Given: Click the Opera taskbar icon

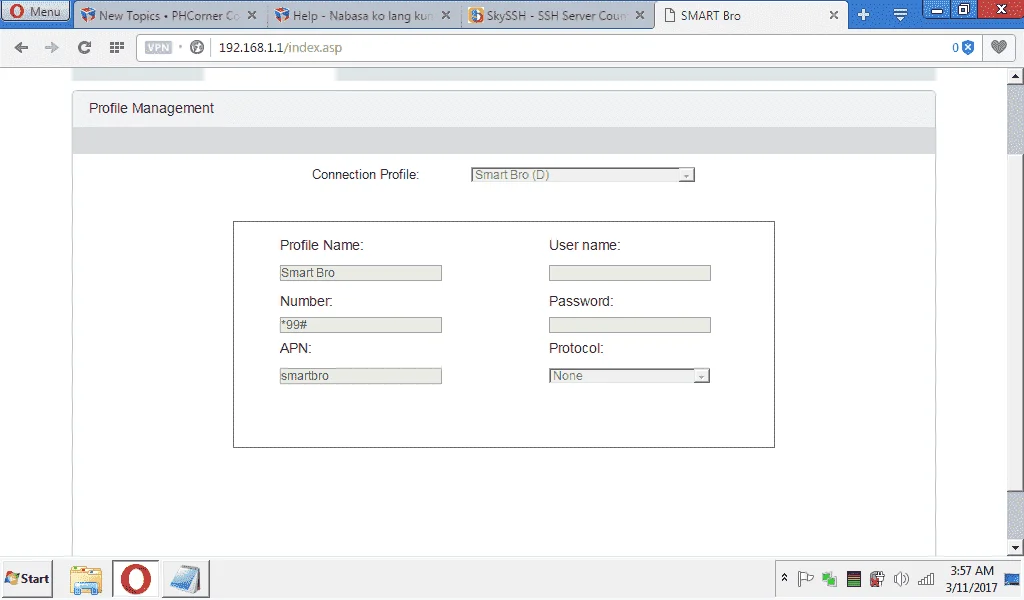Looking at the screenshot, I should click(136, 579).
